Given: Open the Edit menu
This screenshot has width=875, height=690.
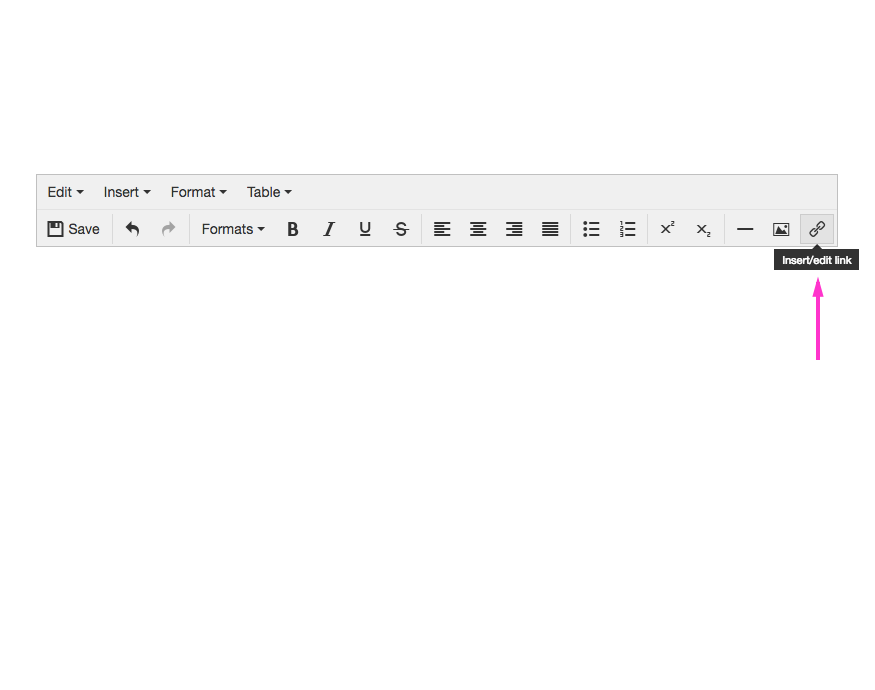Looking at the screenshot, I should click(65, 192).
